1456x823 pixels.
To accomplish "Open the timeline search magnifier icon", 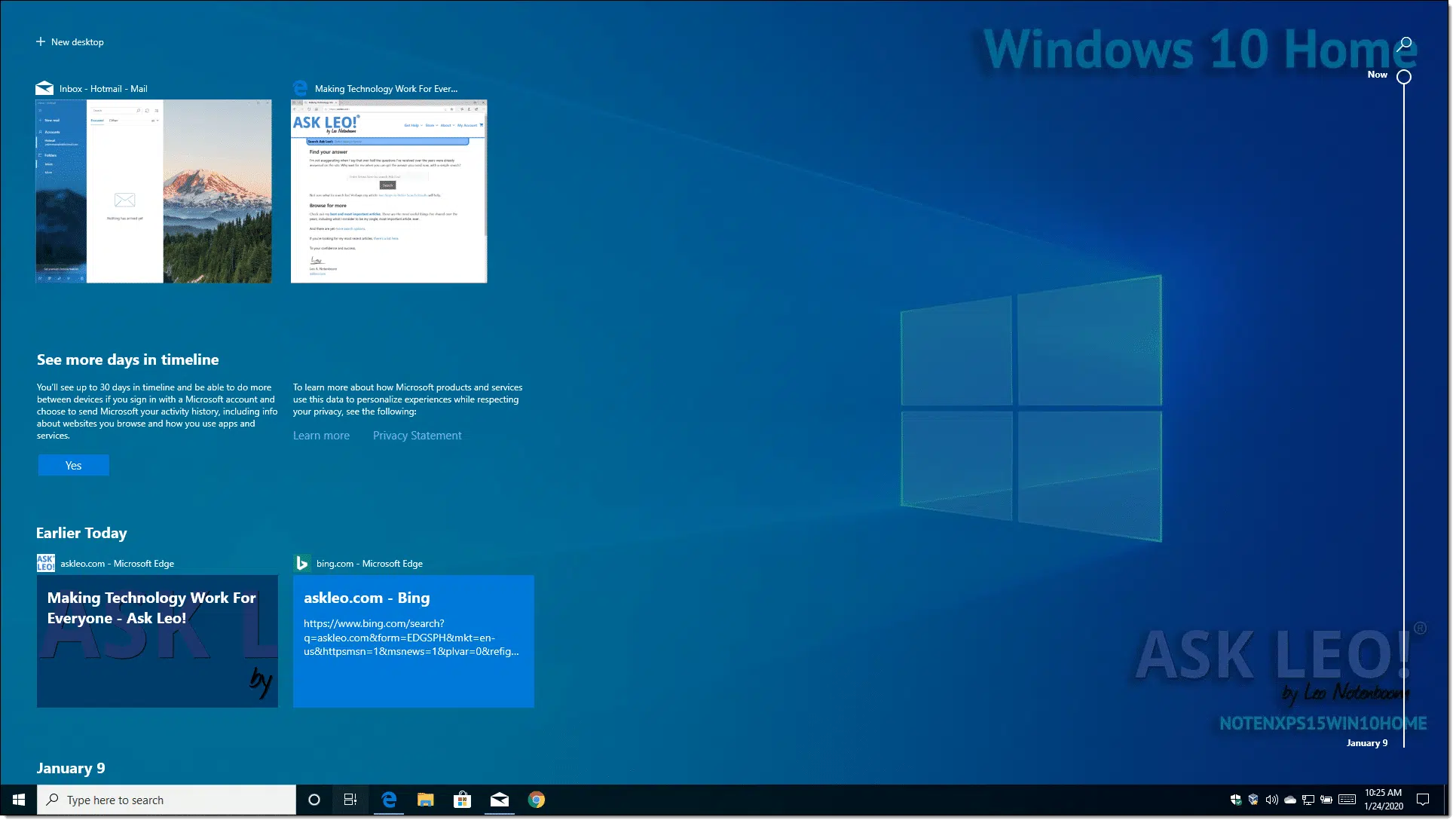I will point(1404,44).
